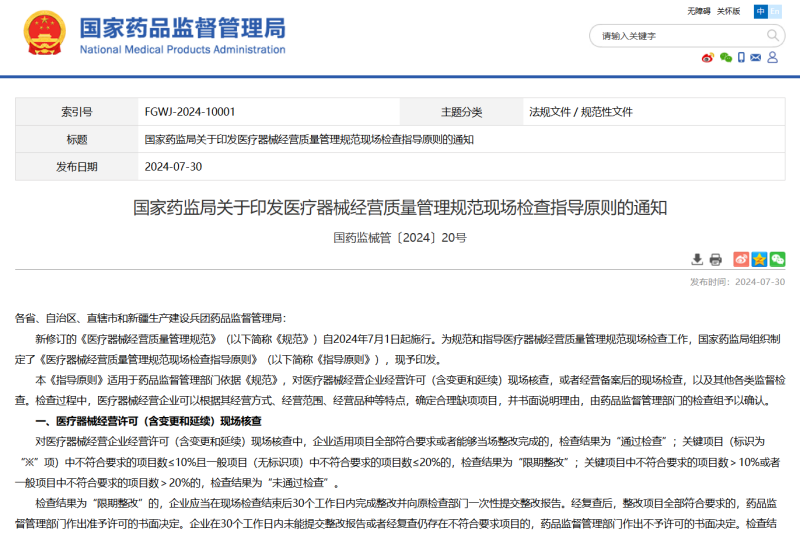
Task: Select index number FGWJ-2024-10001
Action: click(x=190, y=112)
